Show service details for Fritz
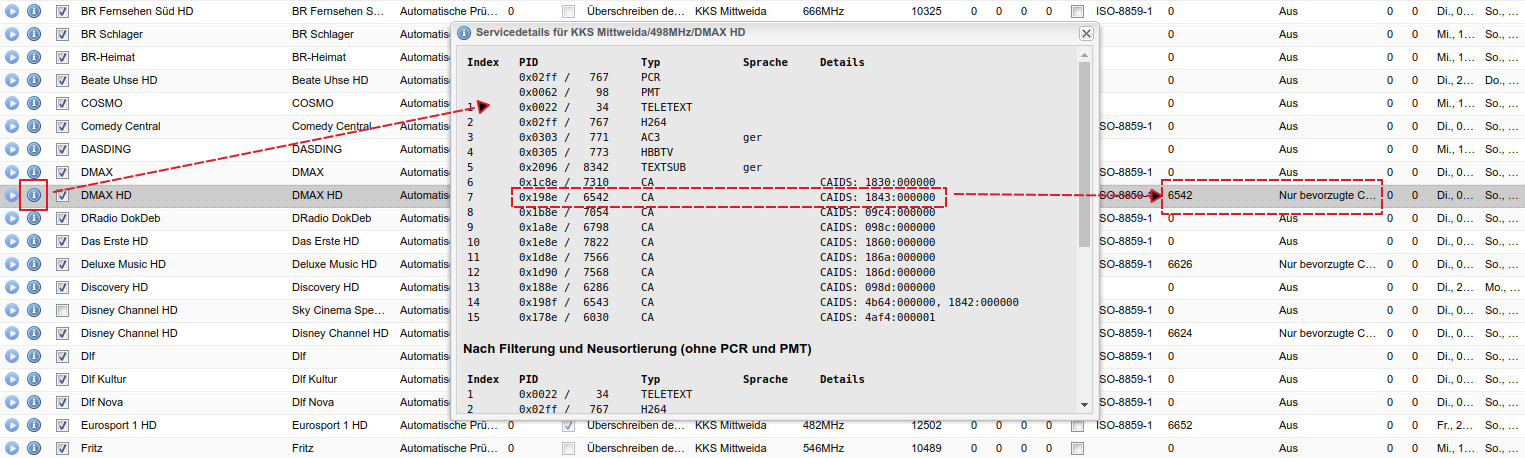The height and width of the screenshot is (458, 1525). pos(34,448)
